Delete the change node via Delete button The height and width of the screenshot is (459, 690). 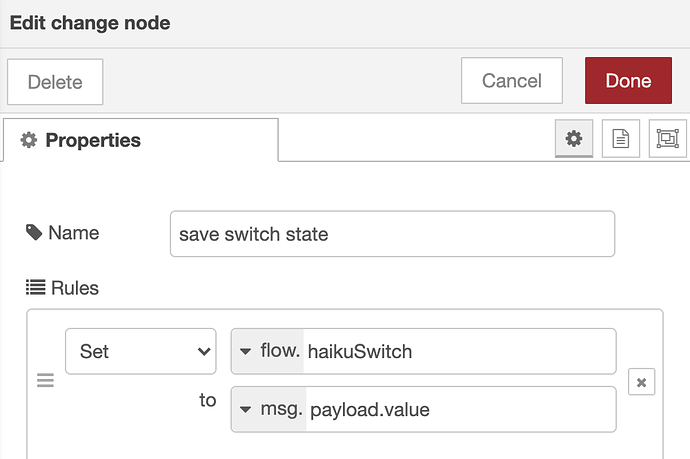pyautogui.click(x=55, y=82)
